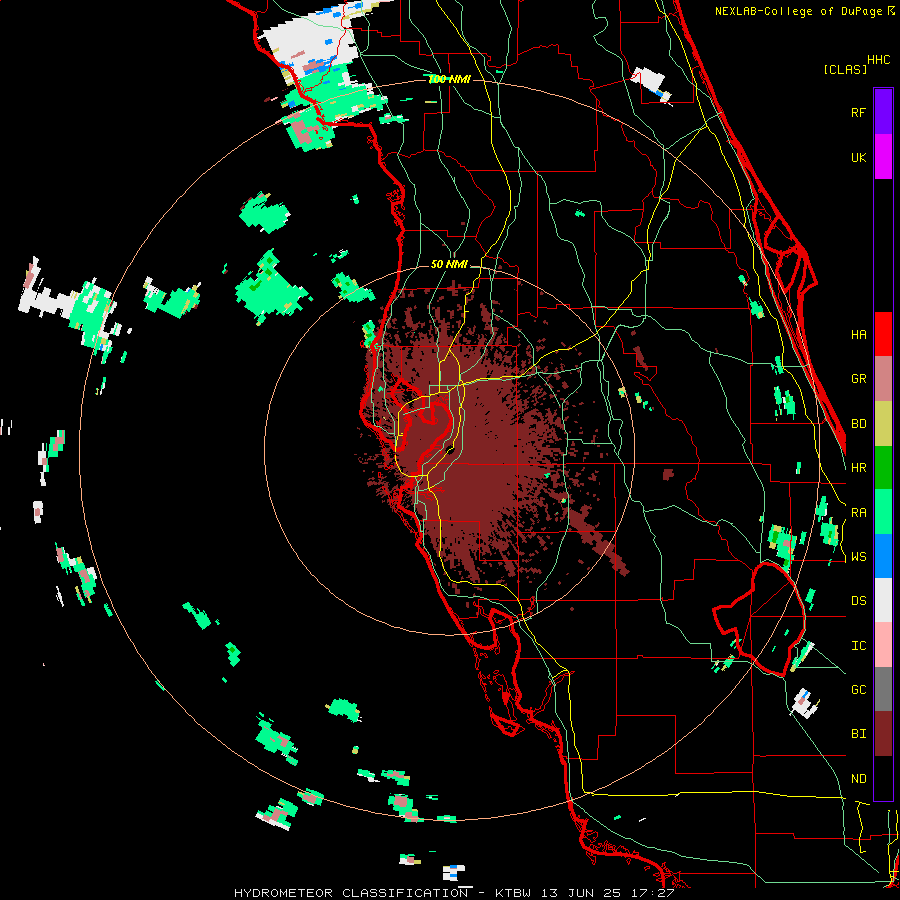Click the NEXLAB-College of DuPage credit

click(x=800, y=11)
